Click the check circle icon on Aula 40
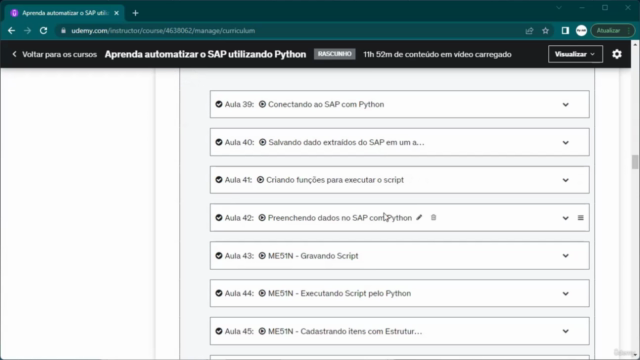This screenshot has height=360, width=640. (219, 142)
